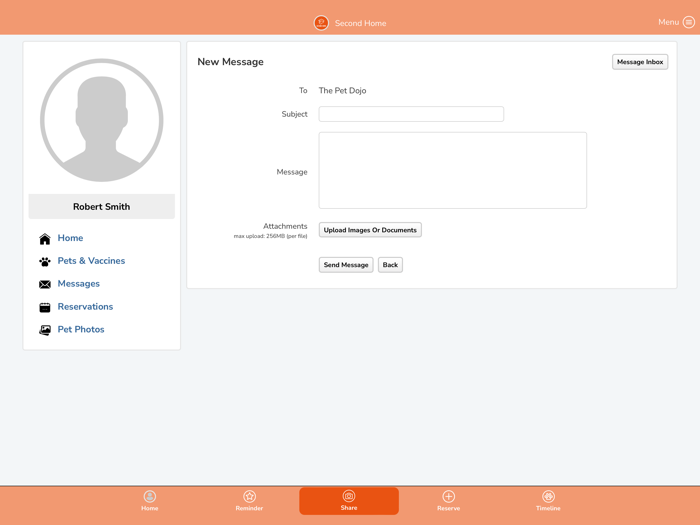
Task: Click the Send Message button
Action: [346, 265]
